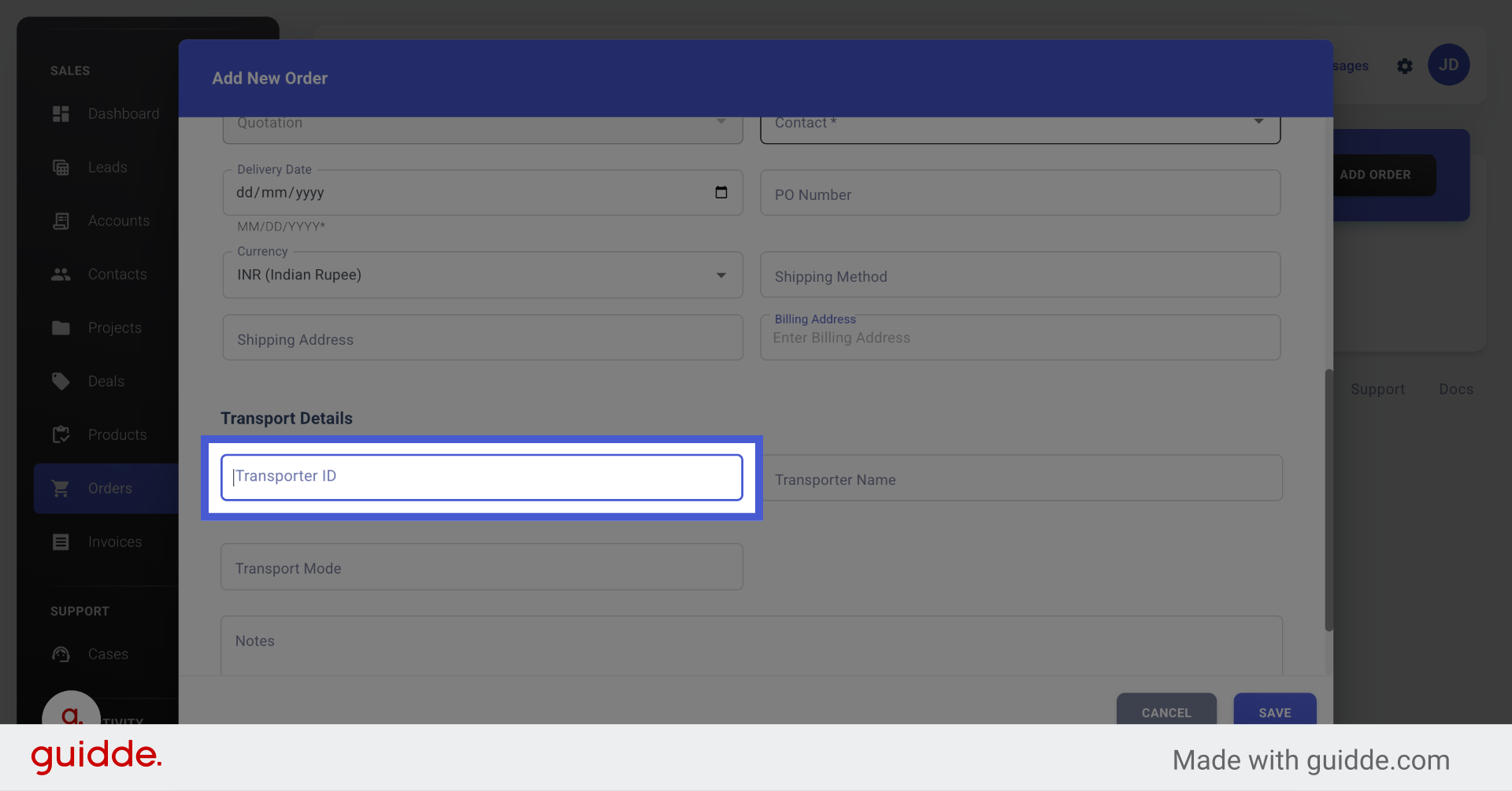Select the Orders cart icon
Screen dimensions: 1512x791
pos(61,488)
